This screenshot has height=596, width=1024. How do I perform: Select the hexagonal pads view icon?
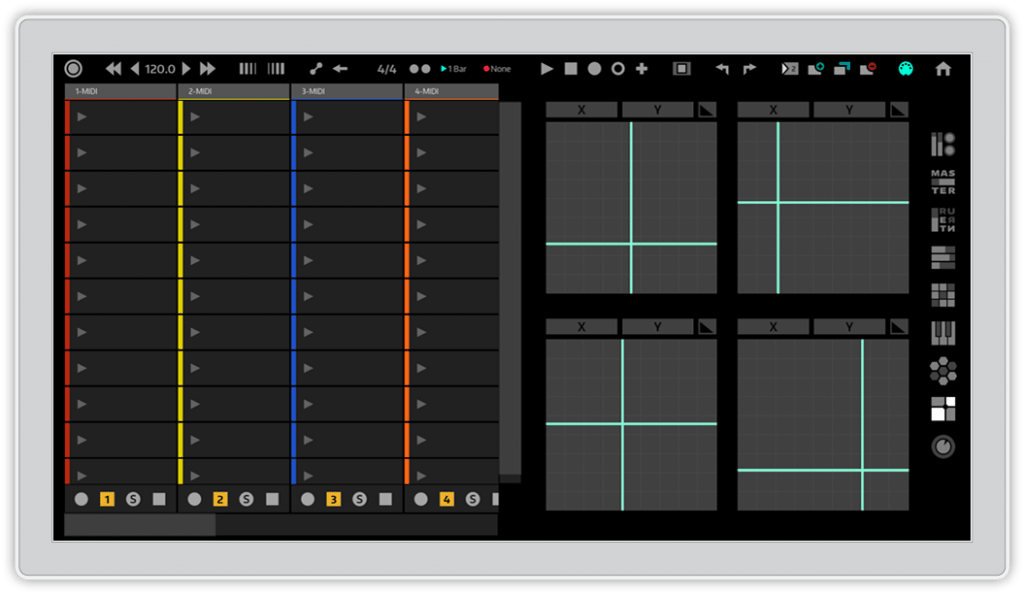943,372
